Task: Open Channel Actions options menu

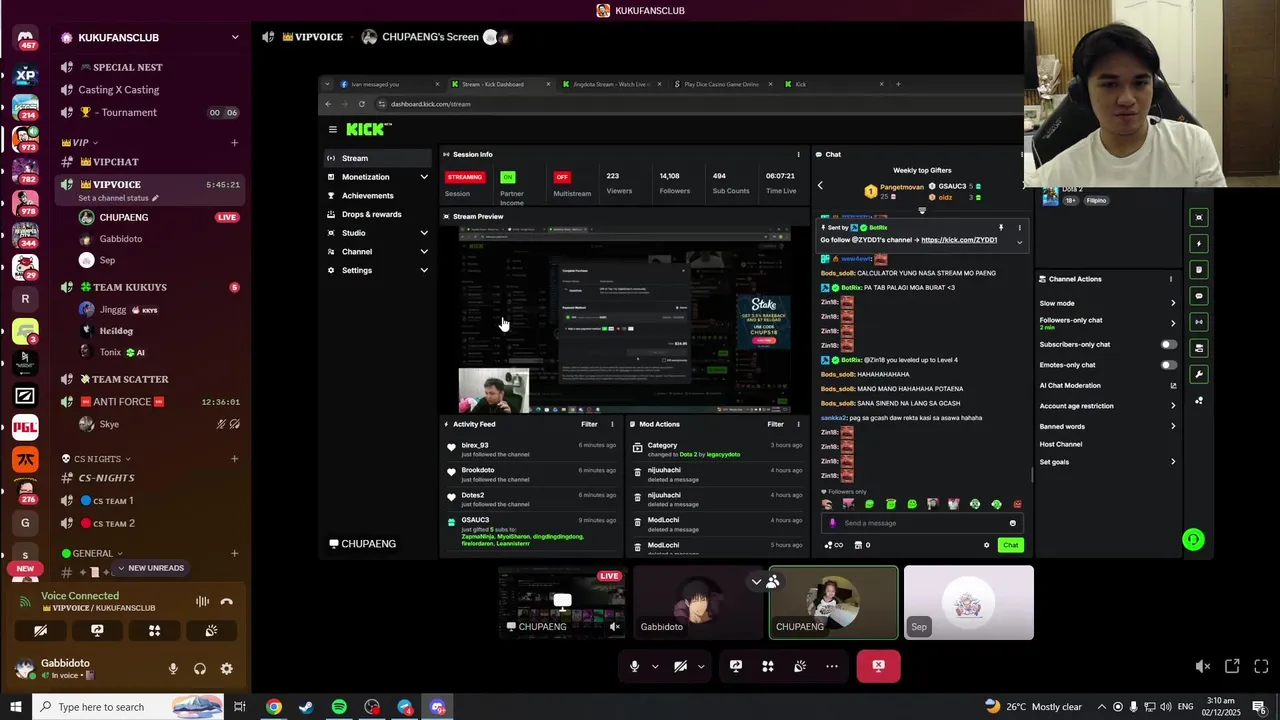Action: 1171,279
